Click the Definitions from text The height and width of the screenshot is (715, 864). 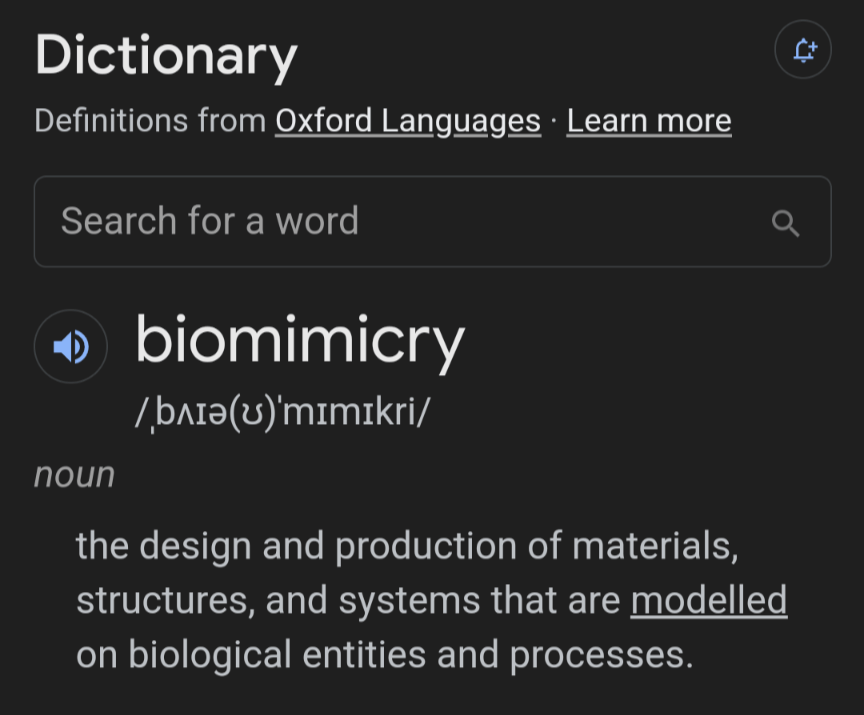150,121
